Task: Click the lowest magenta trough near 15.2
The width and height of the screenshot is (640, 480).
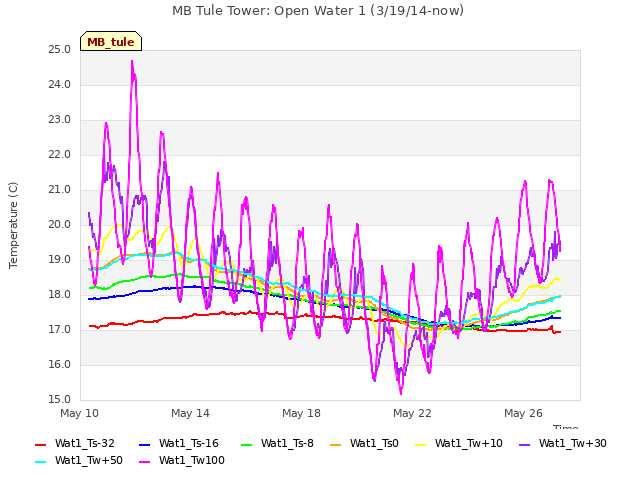Action: [x=401, y=393]
